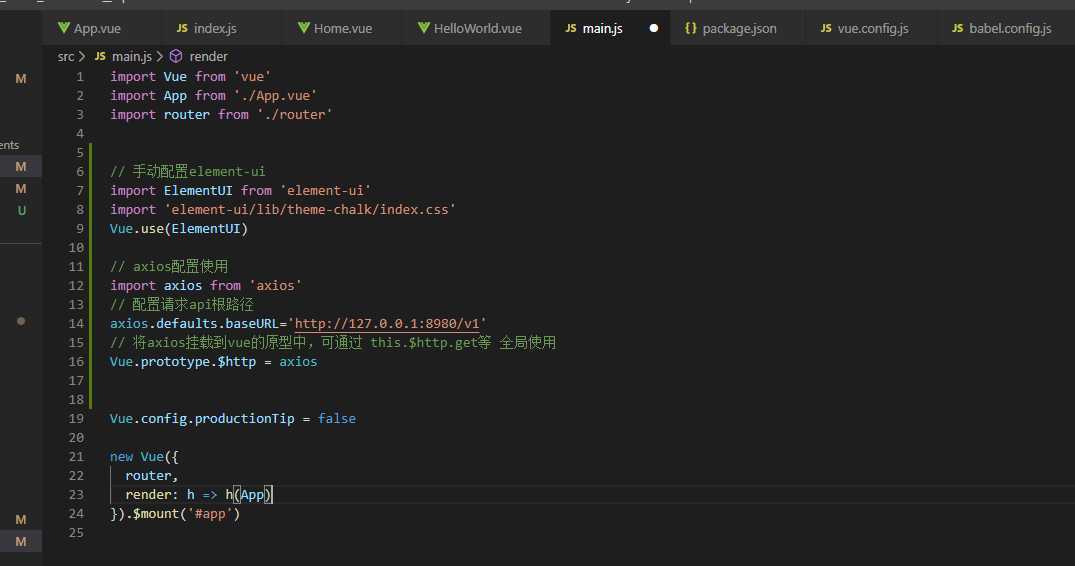The height and width of the screenshot is (566, 1075).
Task: Open the src breadcrumb folder dropdown
Action: [66, 57]
